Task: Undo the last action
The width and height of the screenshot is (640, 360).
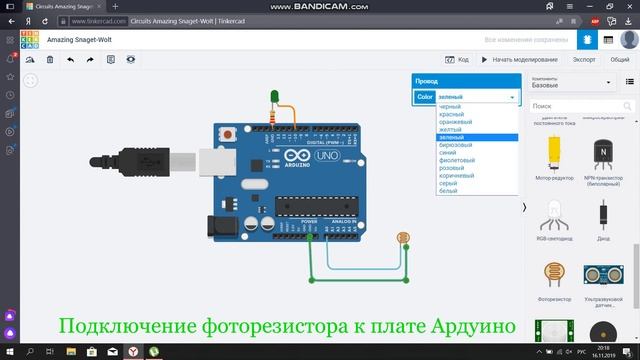Action: pos(70,60)
